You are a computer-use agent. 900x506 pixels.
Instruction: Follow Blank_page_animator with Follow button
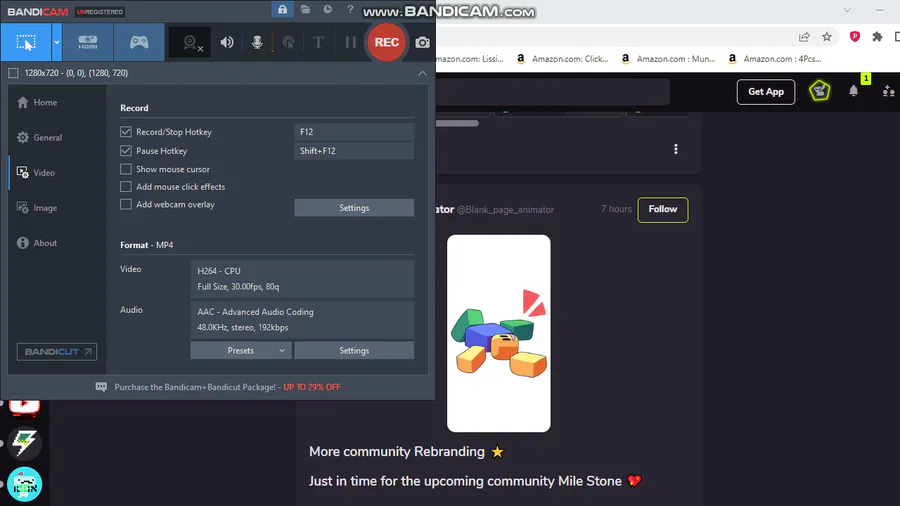click(x=663, y=209)
